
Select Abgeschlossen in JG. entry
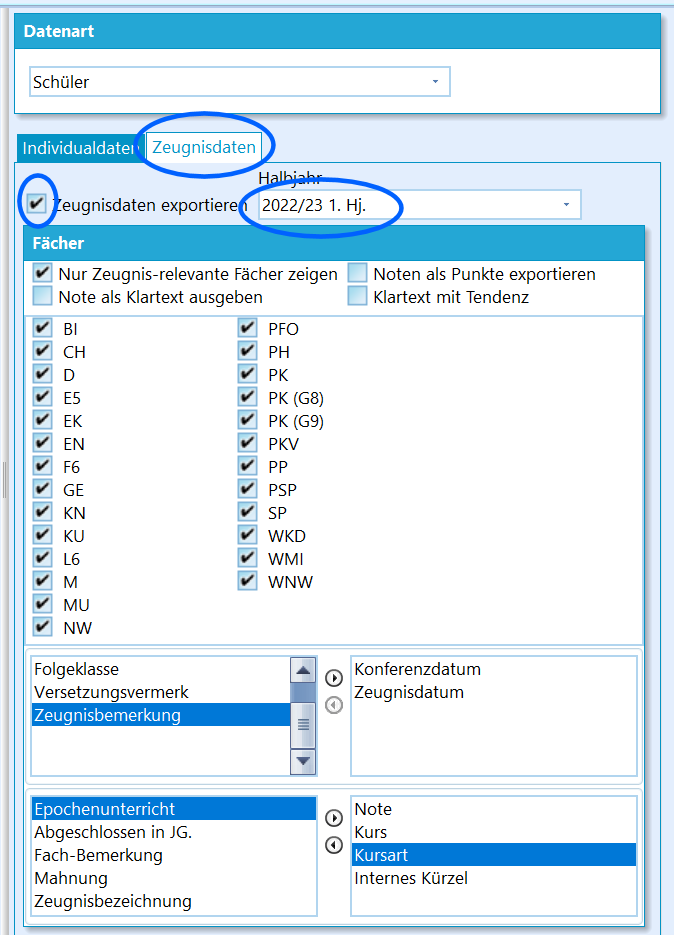174,832
